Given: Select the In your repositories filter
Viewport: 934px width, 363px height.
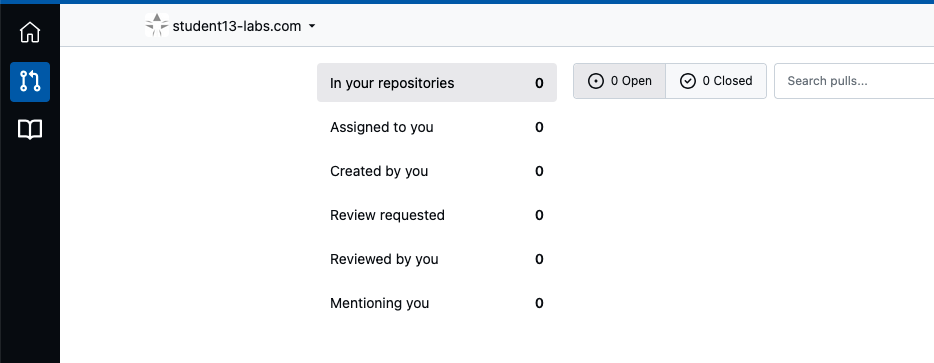Looking at the screenshot, I should tap(437, 83).
